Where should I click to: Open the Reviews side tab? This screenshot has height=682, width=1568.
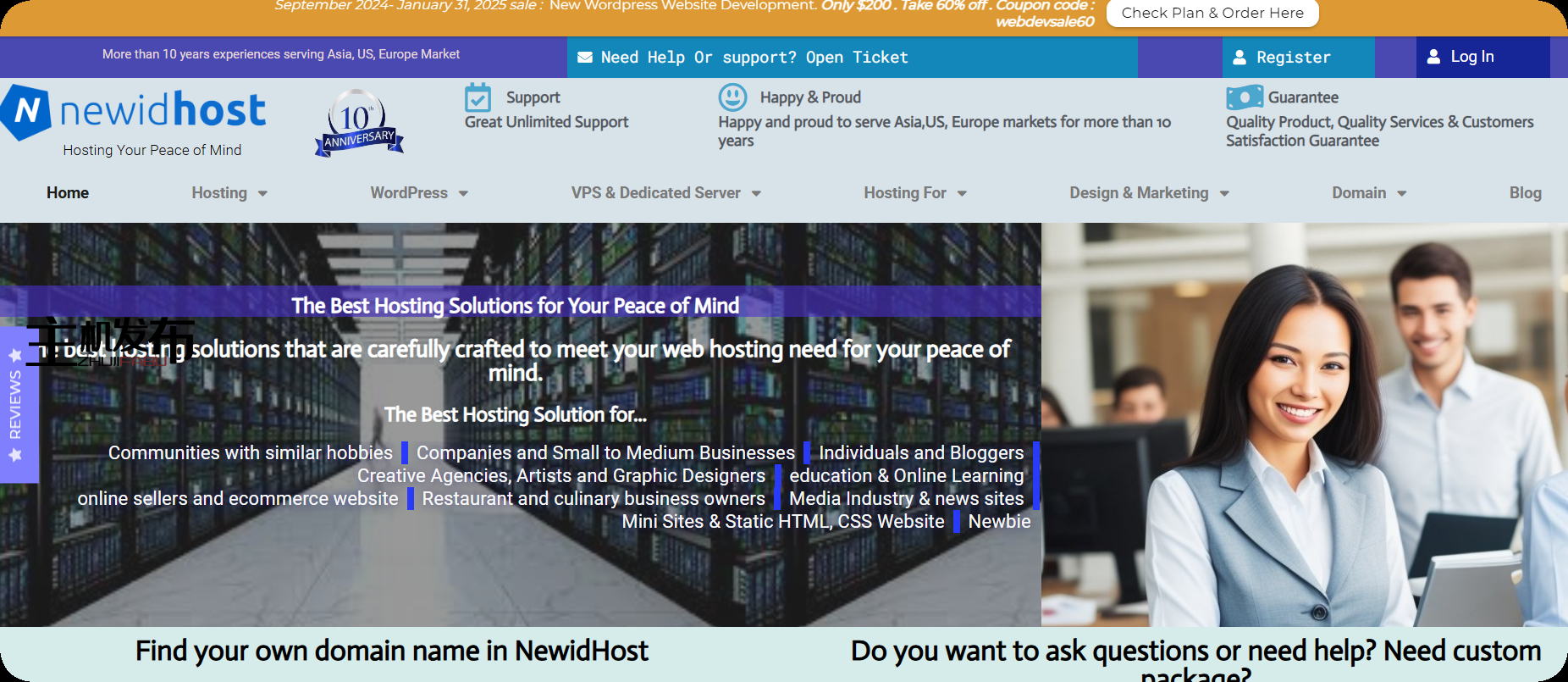point(16,405)
